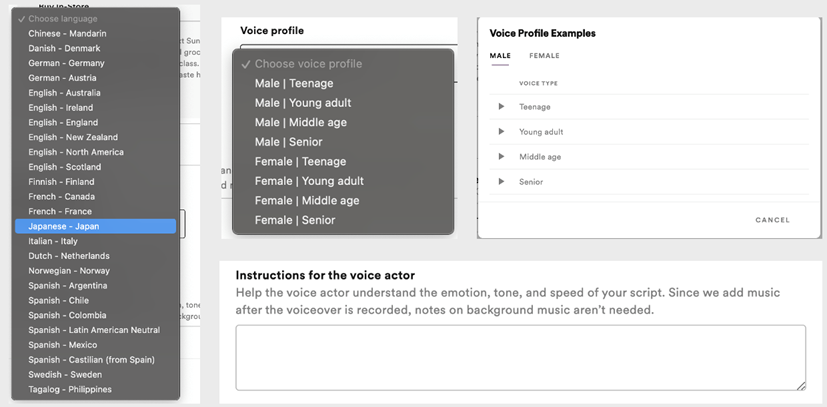
Task: Select highlighted Japanese - Japan entry
Action: click(x=95, y=226)
